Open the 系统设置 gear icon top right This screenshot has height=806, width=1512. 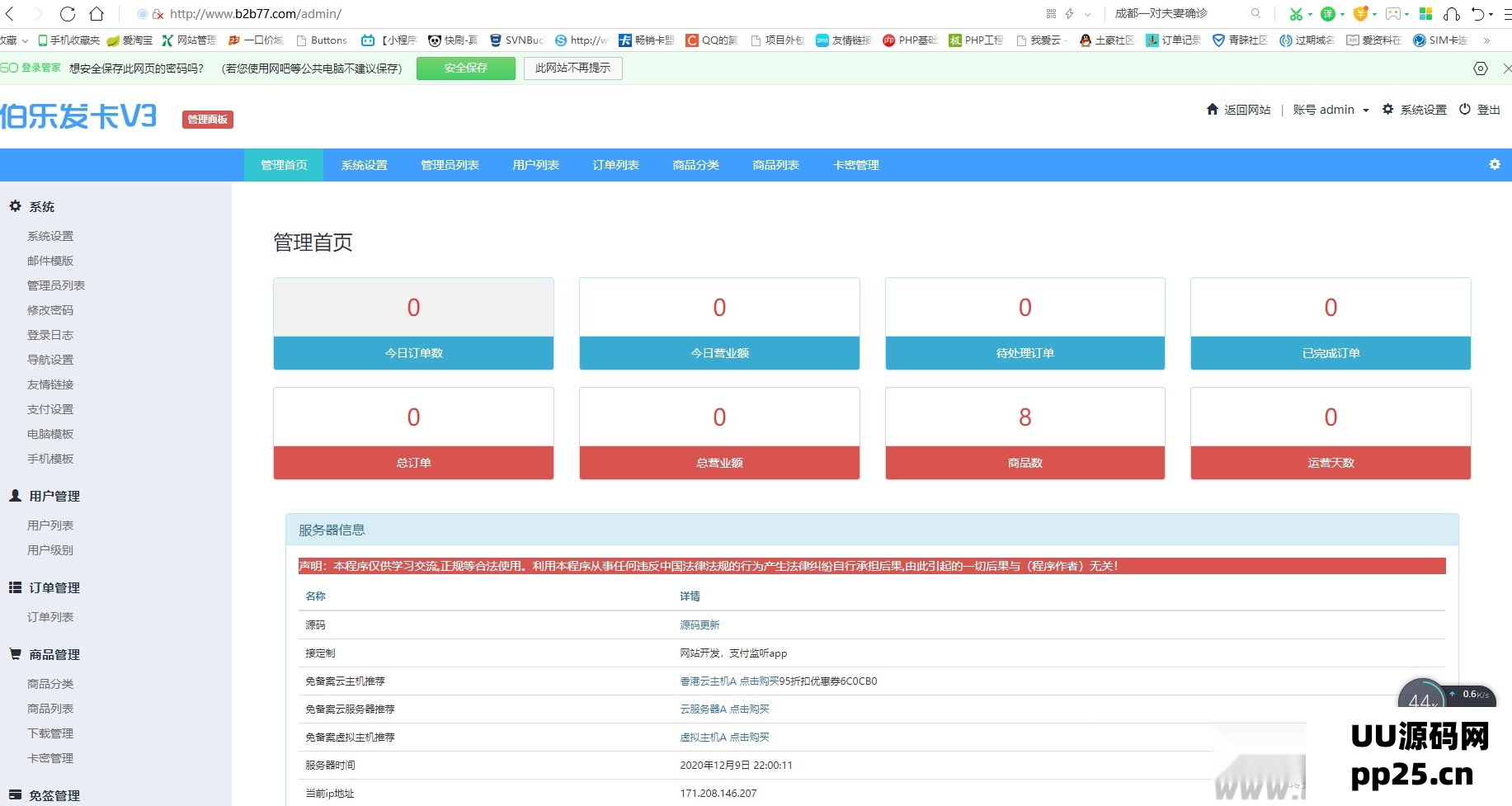point(1387,109)
